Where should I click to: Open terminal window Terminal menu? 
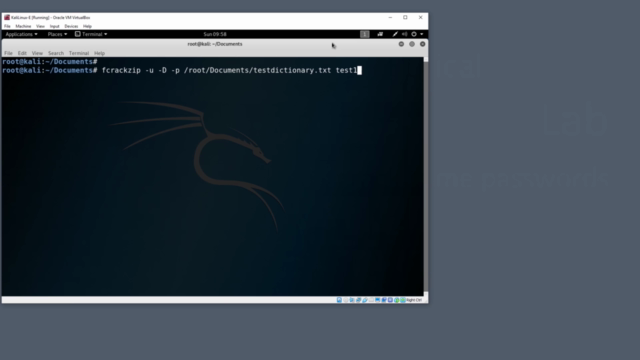coord(79,53)
